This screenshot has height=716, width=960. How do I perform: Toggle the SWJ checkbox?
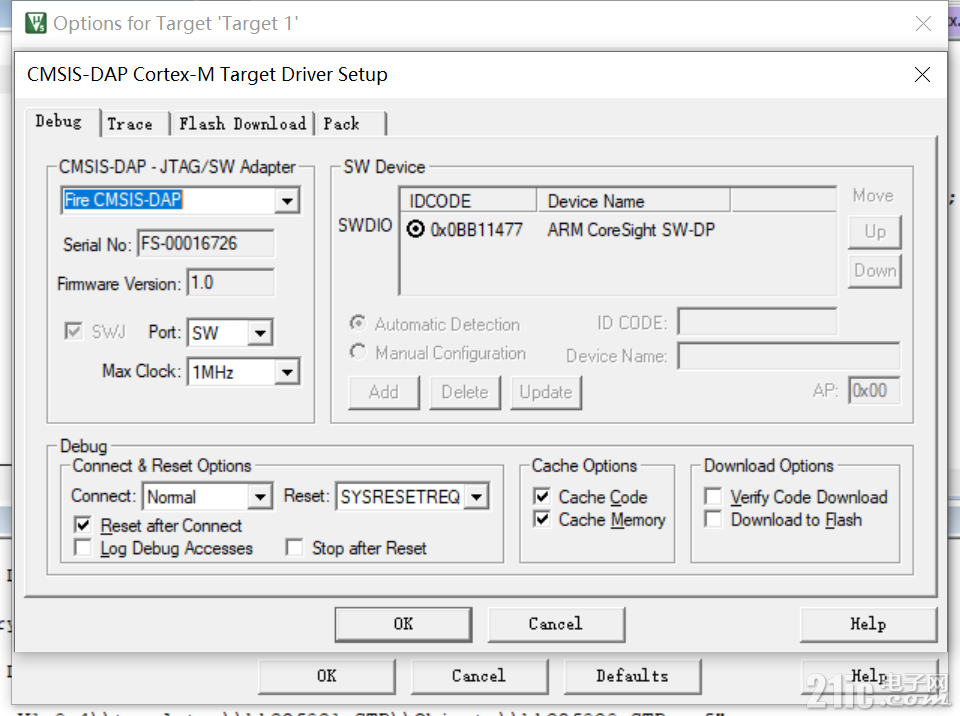coord(73,331)
